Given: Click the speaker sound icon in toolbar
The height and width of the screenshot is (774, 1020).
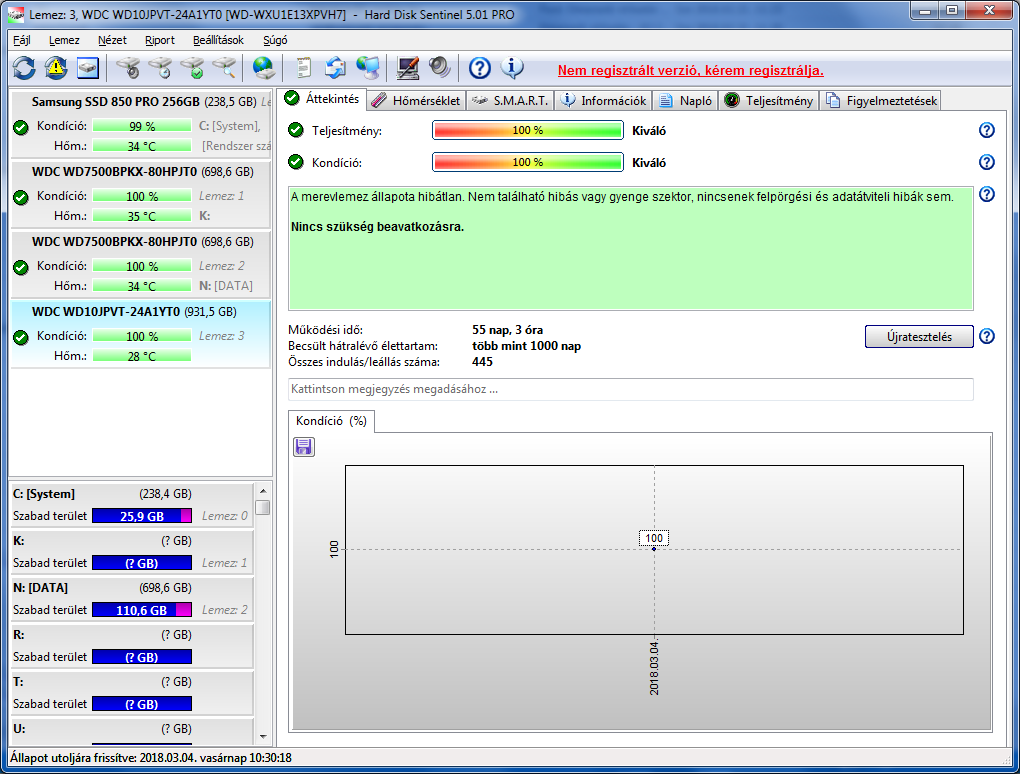Looking at the screenshot, I should pyautogui.click(x=440, y=68).
